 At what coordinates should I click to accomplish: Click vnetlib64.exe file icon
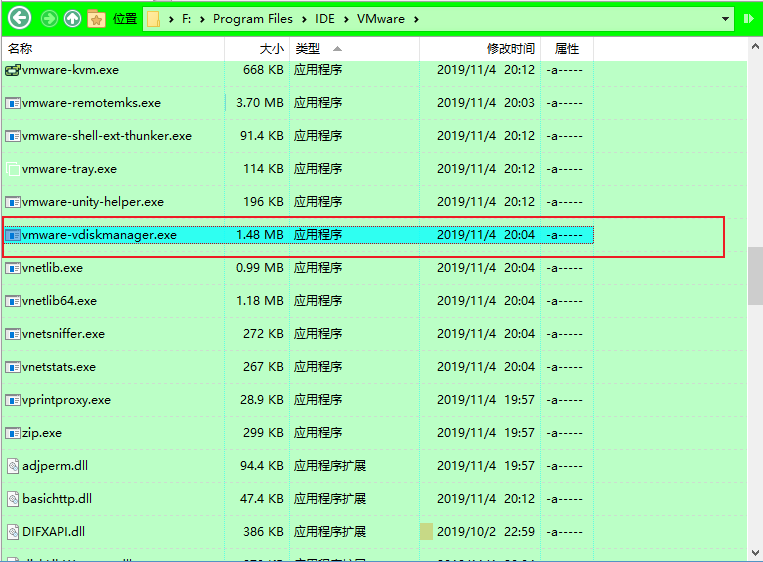point(13,301)
